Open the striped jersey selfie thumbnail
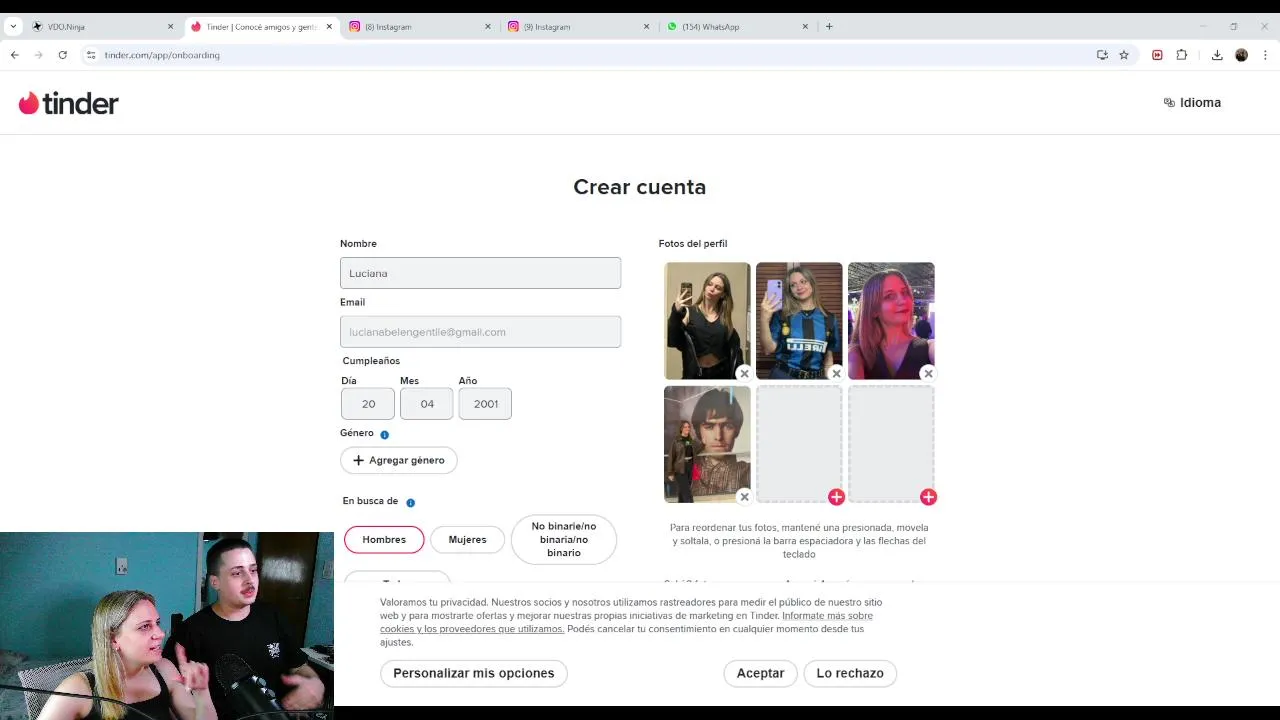The width and height of the screenshot is (1280, 720). [799, 320]
